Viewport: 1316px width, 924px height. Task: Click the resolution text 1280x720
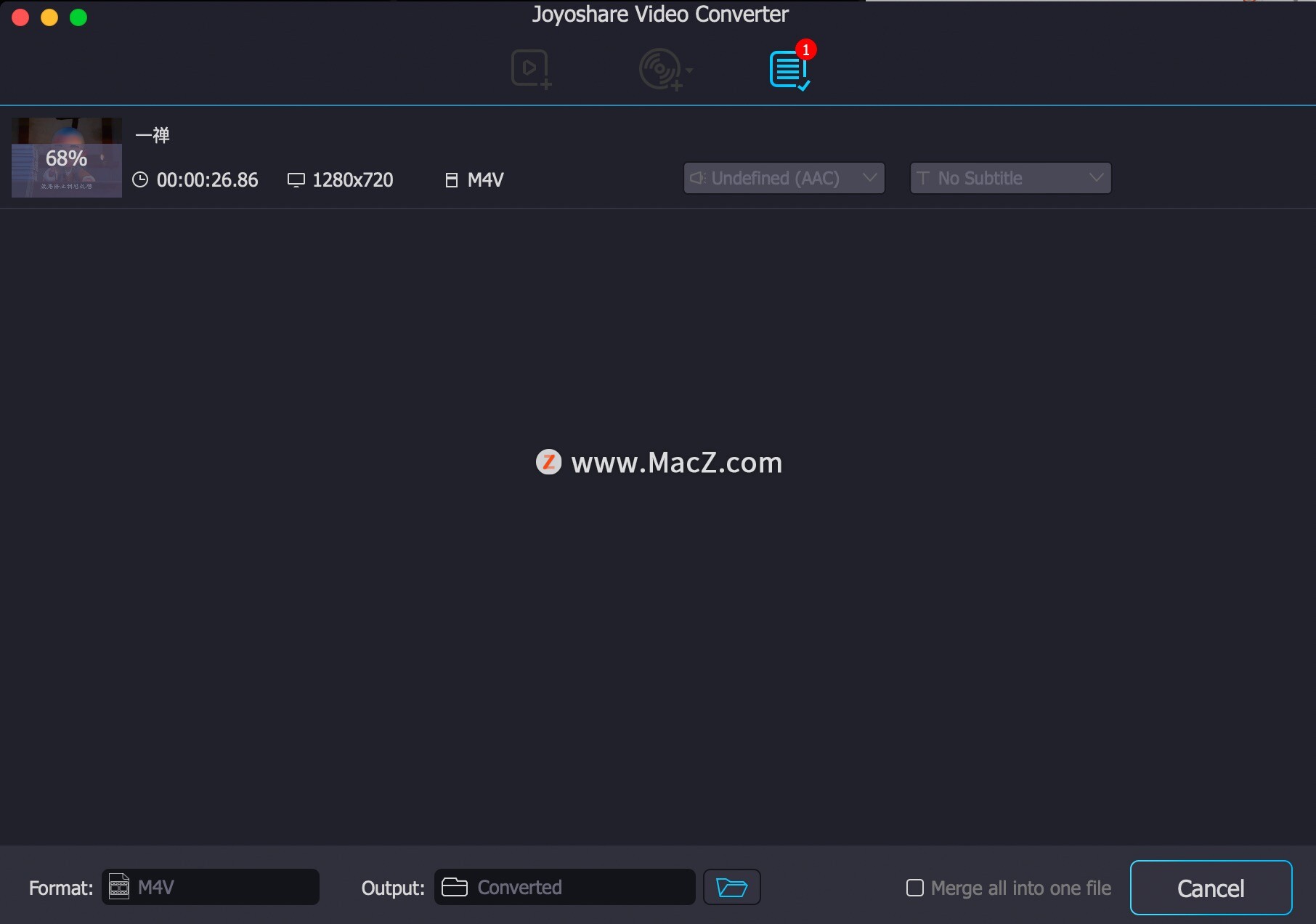click(x=352, y=180)
